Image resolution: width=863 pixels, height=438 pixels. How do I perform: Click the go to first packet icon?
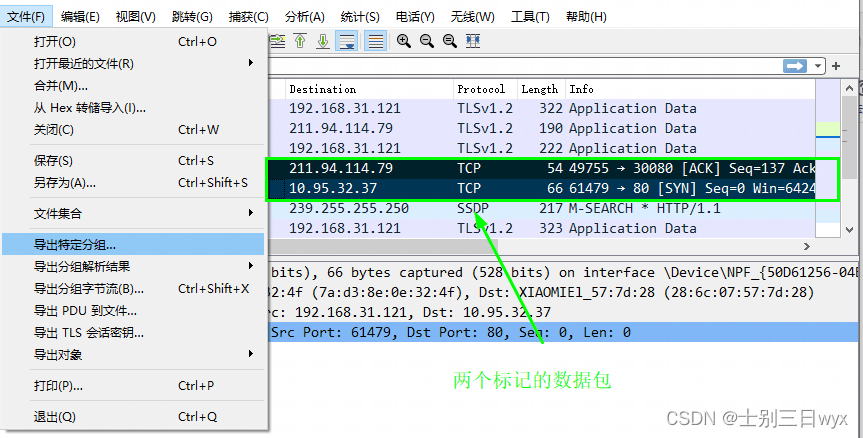pos(300,41)
